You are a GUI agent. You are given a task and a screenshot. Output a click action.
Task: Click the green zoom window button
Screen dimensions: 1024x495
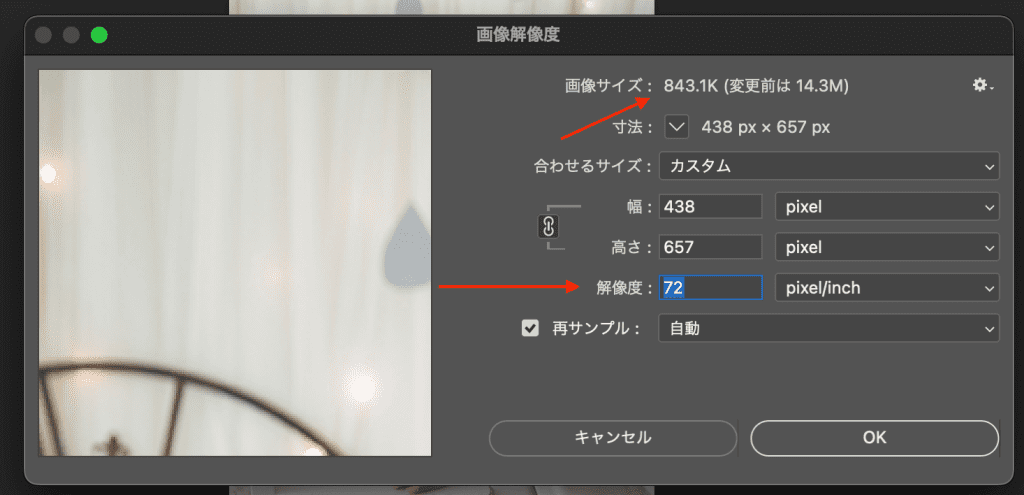click(x=99, y=34)
